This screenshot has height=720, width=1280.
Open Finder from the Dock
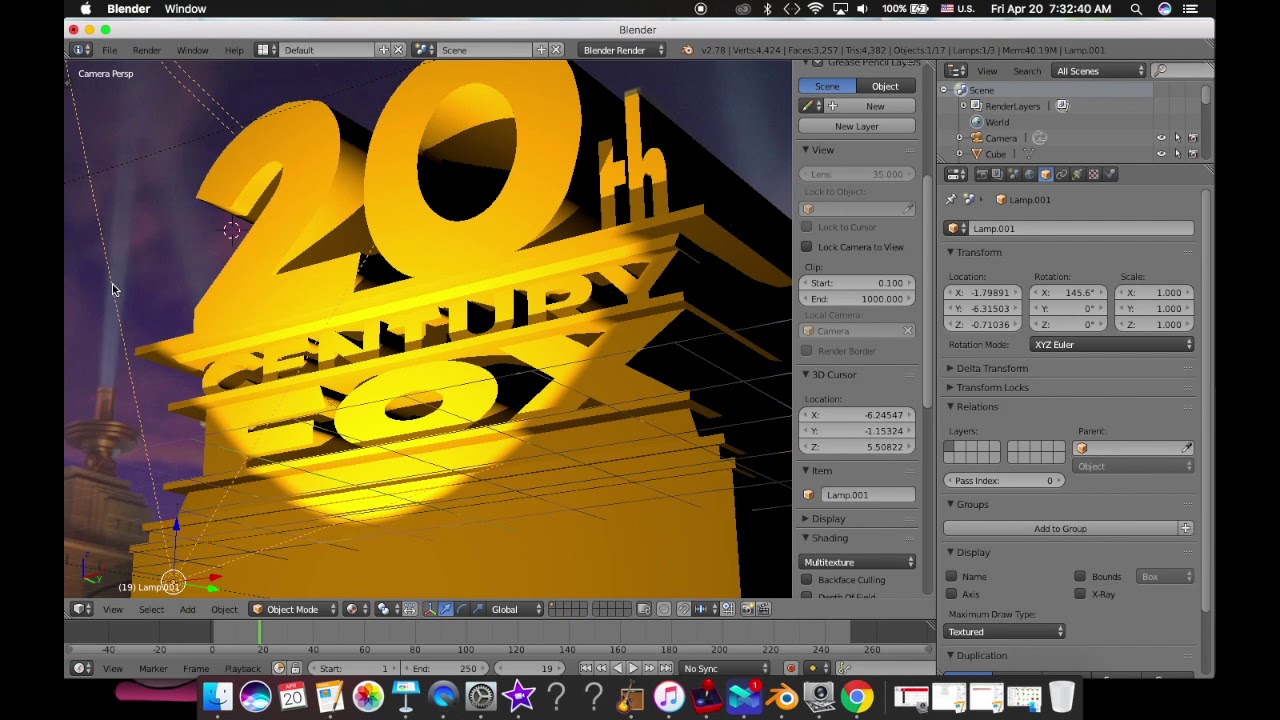coord(217,696)
